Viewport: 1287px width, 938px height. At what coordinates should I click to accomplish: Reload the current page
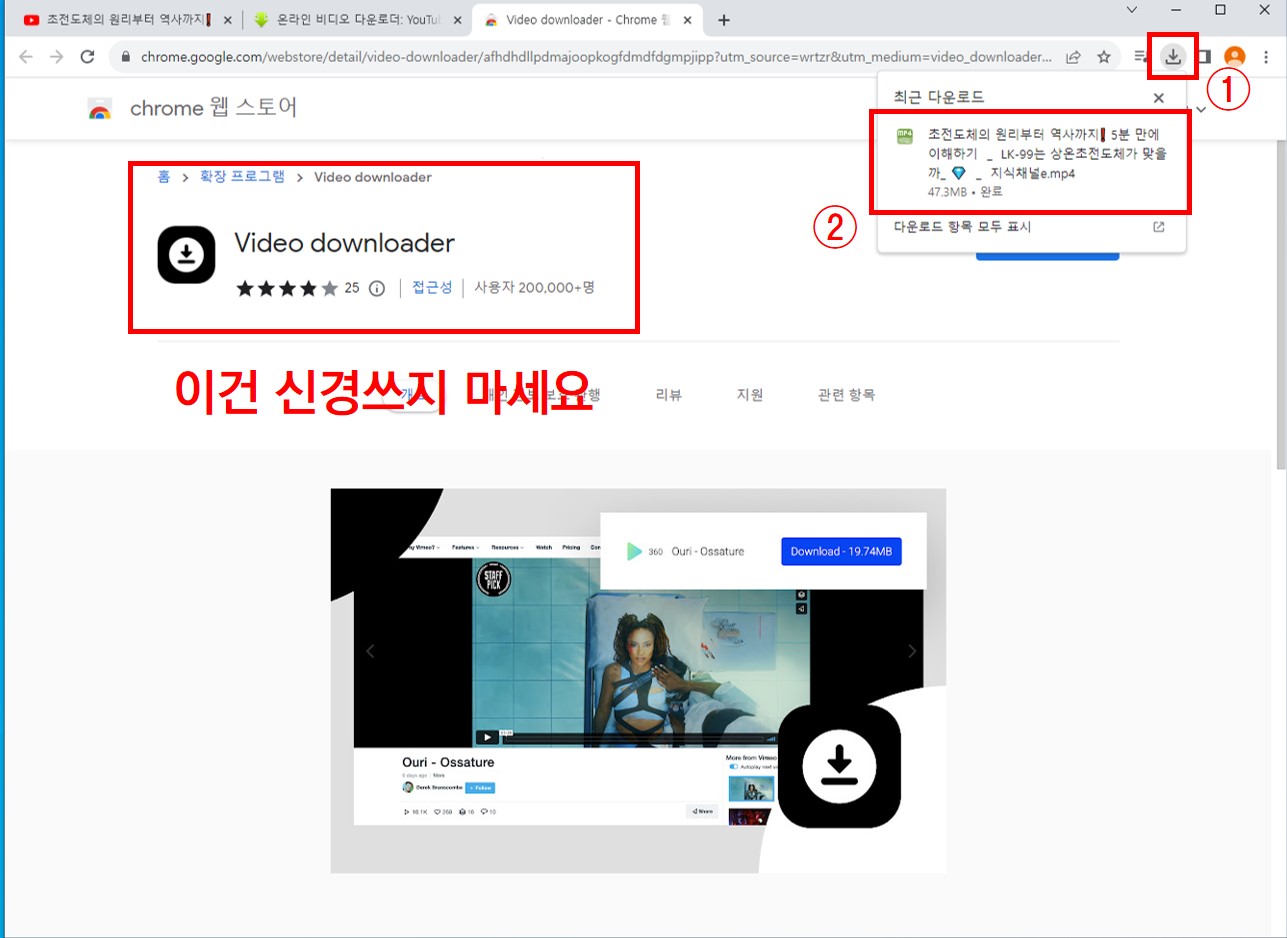click(87, 57)
